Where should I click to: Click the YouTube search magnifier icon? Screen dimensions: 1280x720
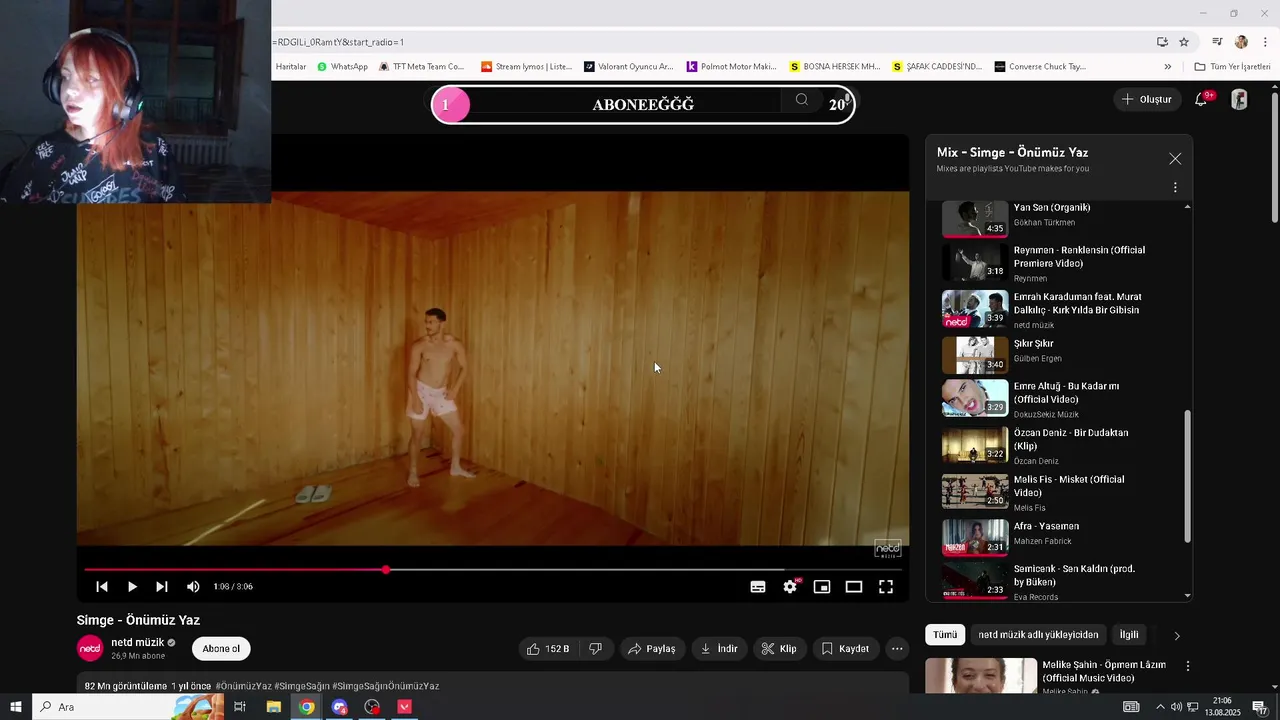pyautogui.click(x=801, y=100)
